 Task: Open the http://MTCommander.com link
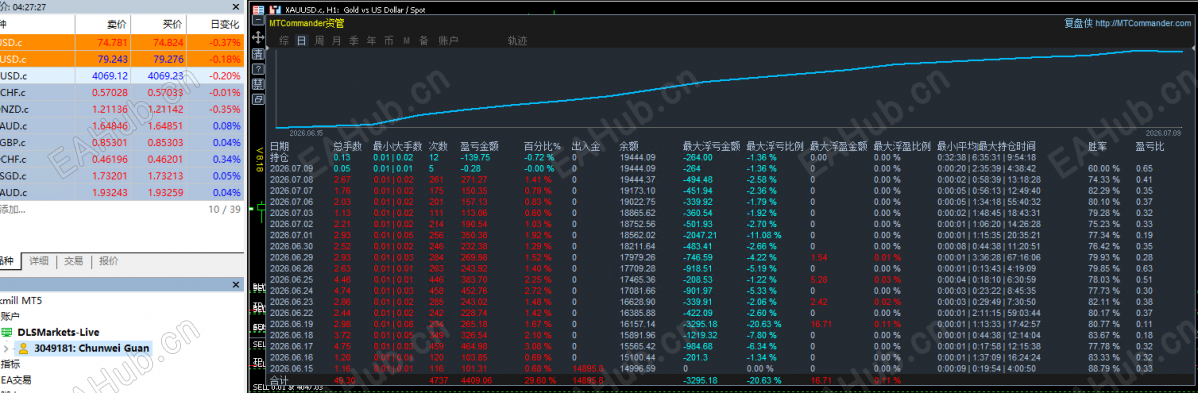[x=1143, y=23]
